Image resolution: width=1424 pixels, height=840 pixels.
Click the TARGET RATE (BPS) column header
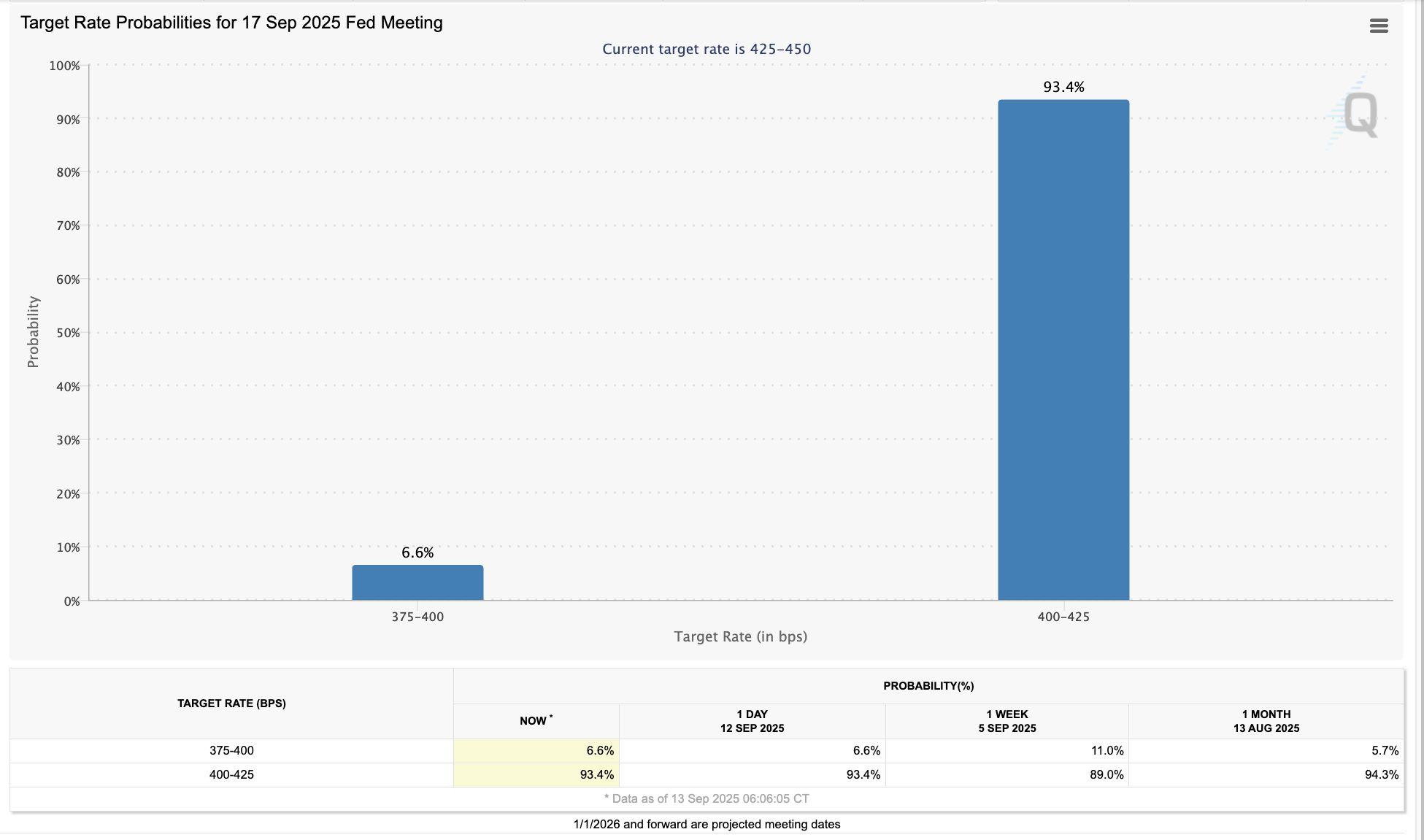(x=231, y=704)
